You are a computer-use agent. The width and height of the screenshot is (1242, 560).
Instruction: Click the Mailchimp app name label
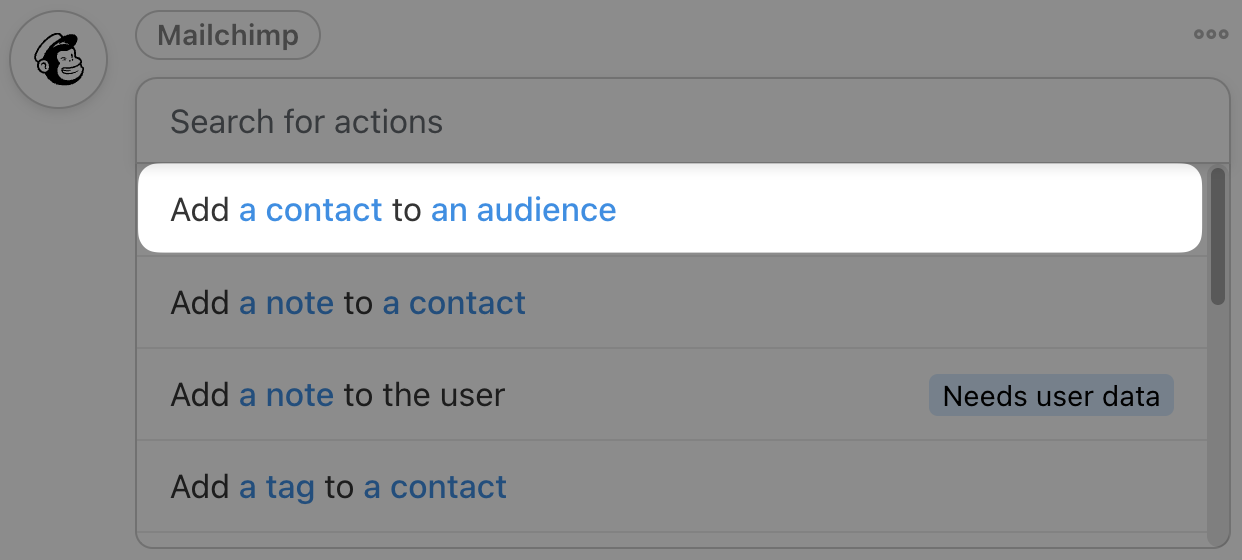click(228, 36)
